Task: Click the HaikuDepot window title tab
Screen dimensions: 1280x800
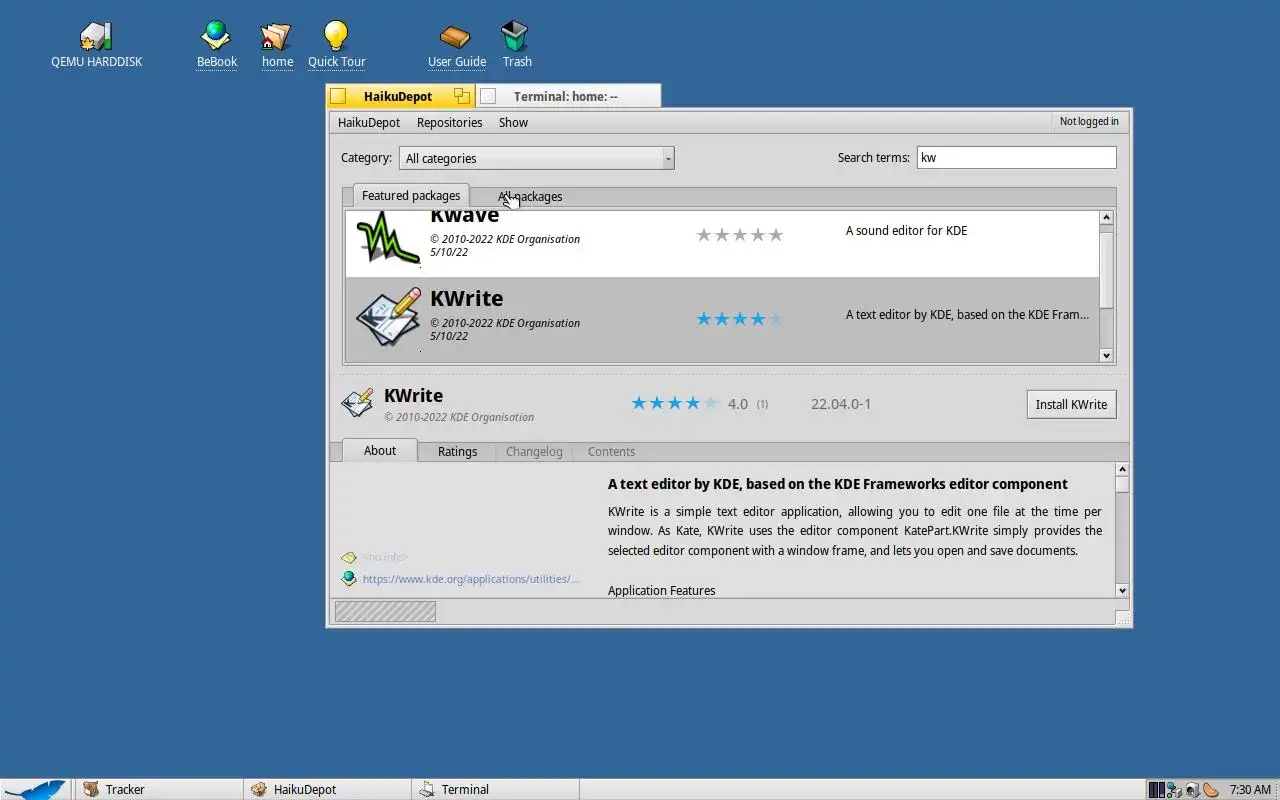Action: coord(398,96)
